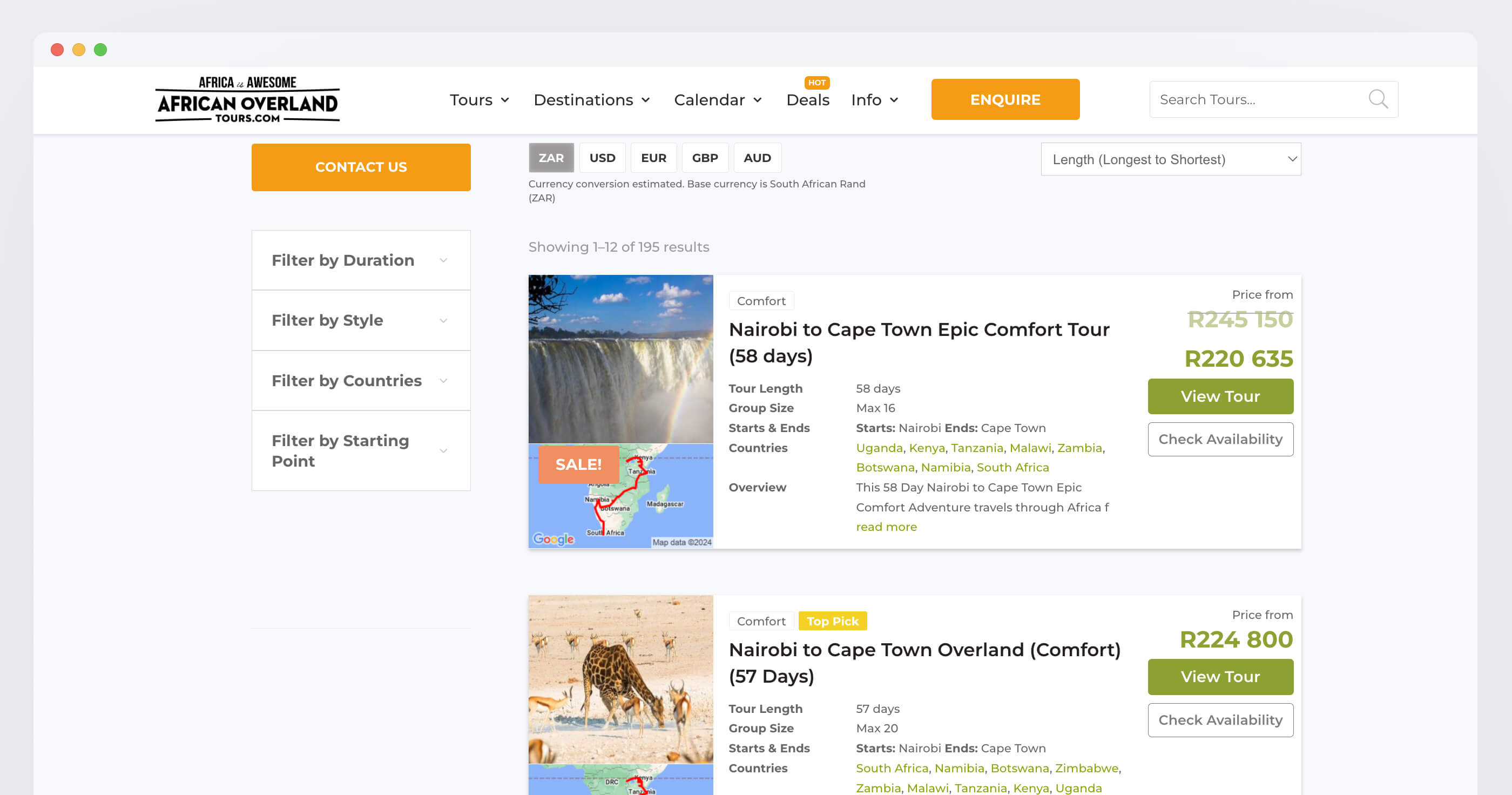Click the SALE! badge on first tour

[x=578, y=464]
